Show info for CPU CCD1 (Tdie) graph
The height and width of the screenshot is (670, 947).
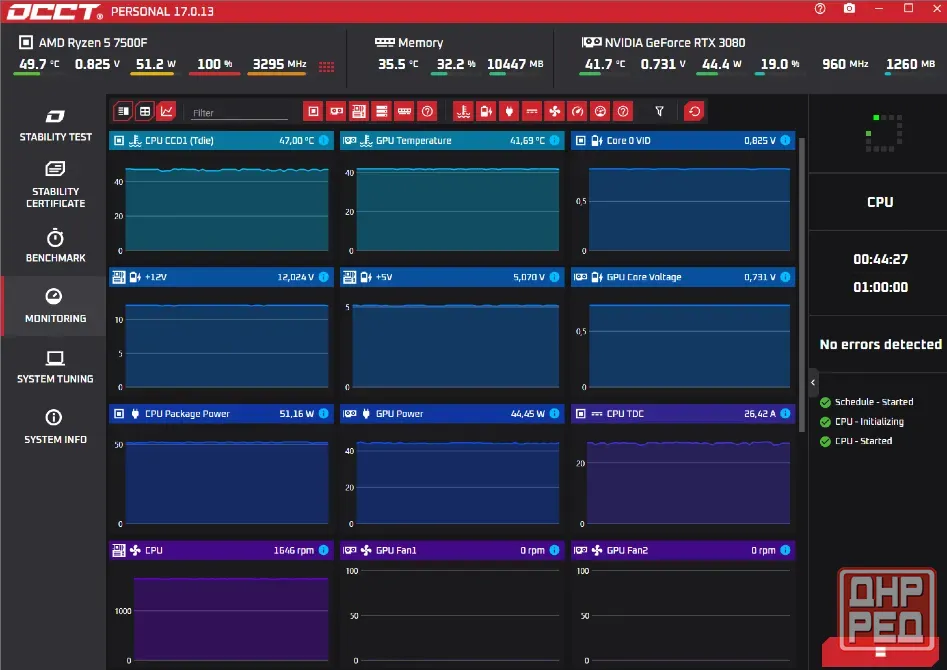click(x=324, y=140)
